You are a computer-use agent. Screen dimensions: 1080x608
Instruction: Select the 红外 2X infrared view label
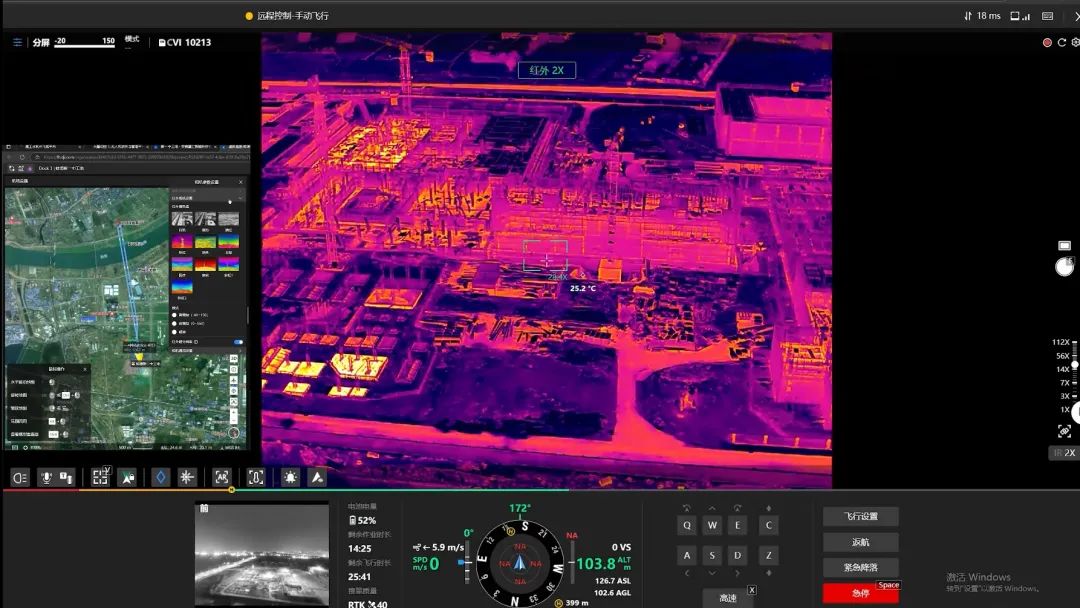pos(547,70)
